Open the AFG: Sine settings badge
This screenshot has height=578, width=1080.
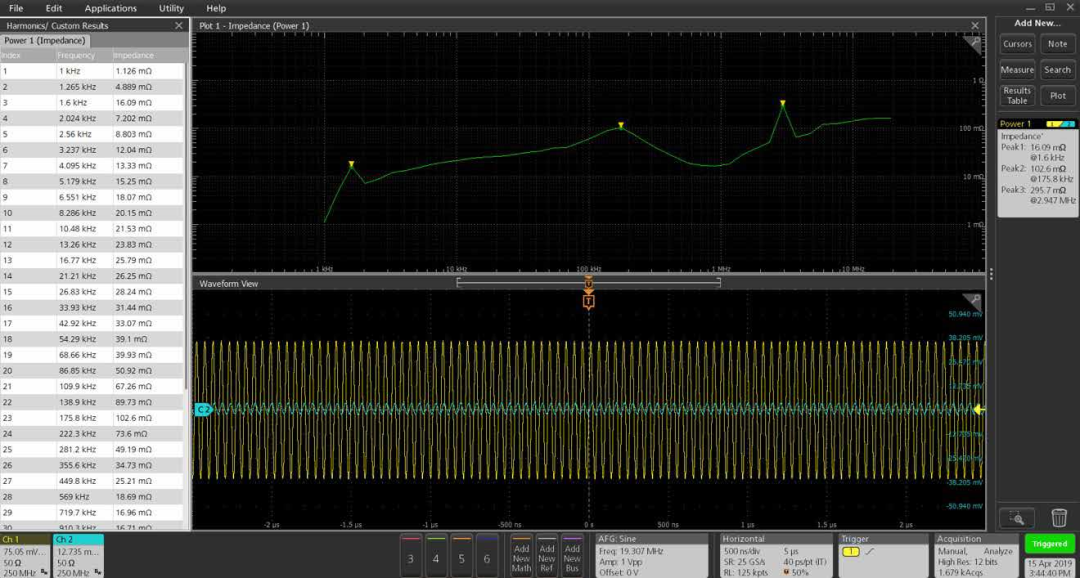click(x=652, y=555)
